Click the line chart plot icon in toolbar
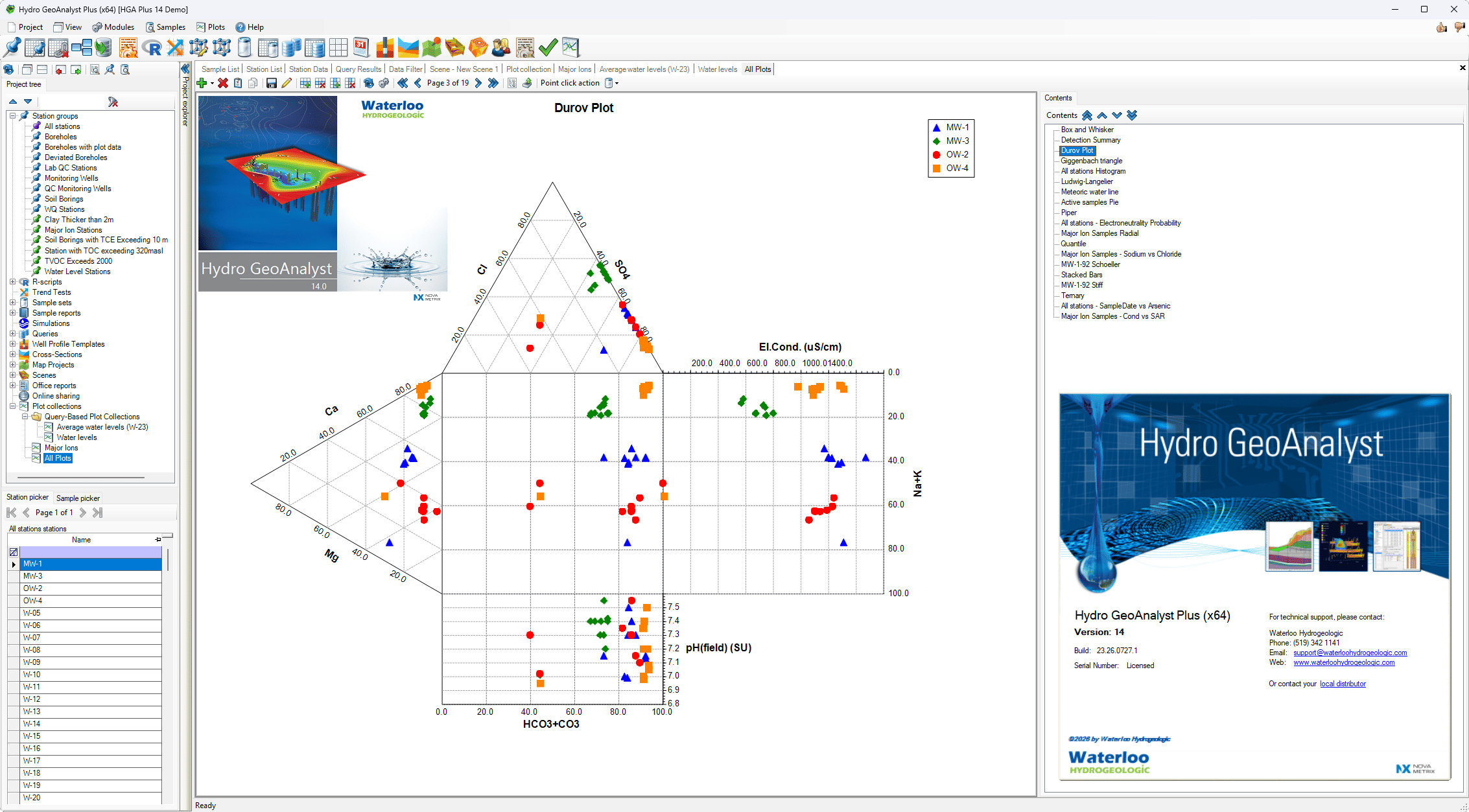This screenshot has height=812, width=1469. pos(570,47)
